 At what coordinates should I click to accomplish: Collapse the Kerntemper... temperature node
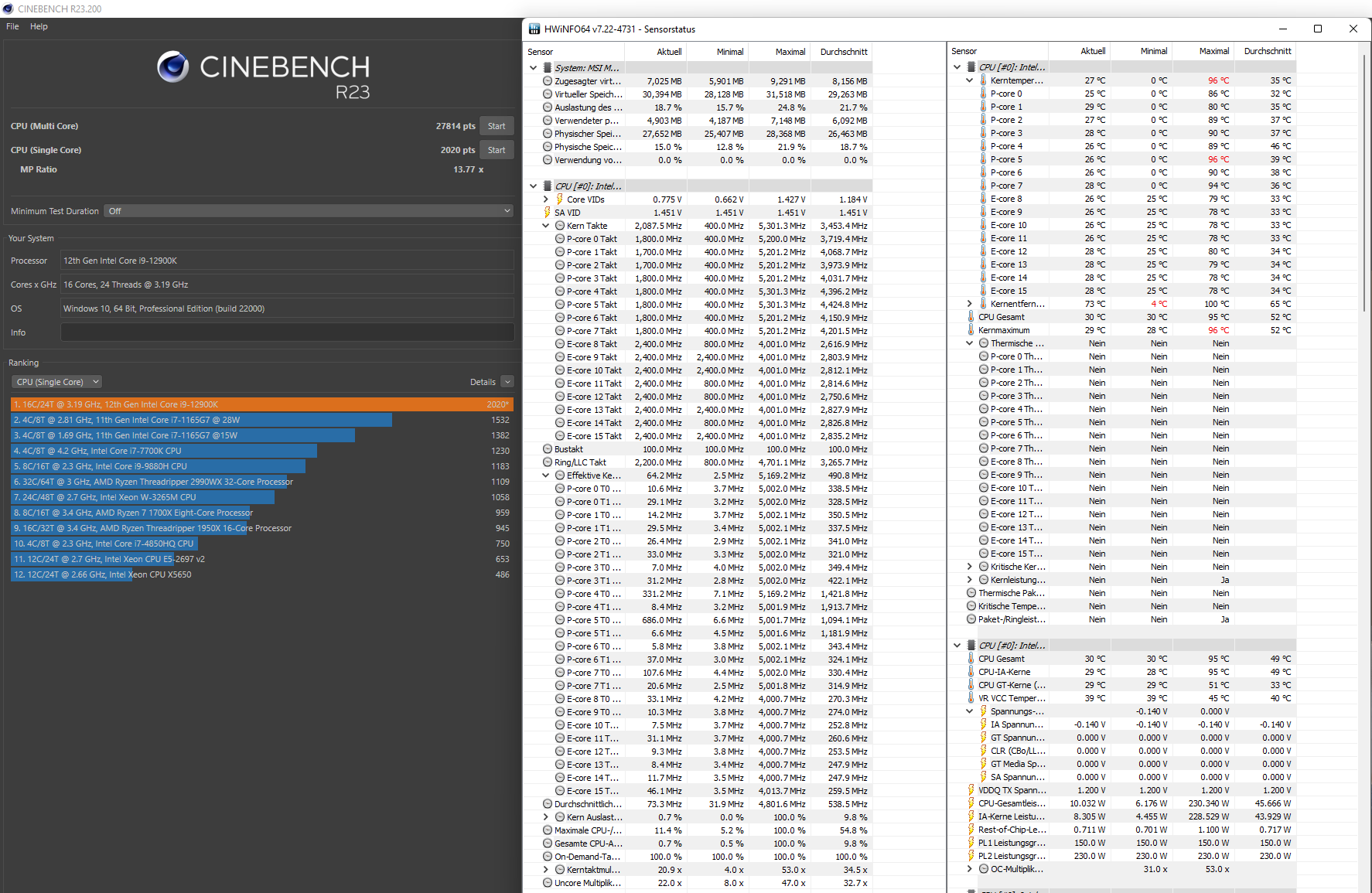pyautogui.click(x=969, y=80)
